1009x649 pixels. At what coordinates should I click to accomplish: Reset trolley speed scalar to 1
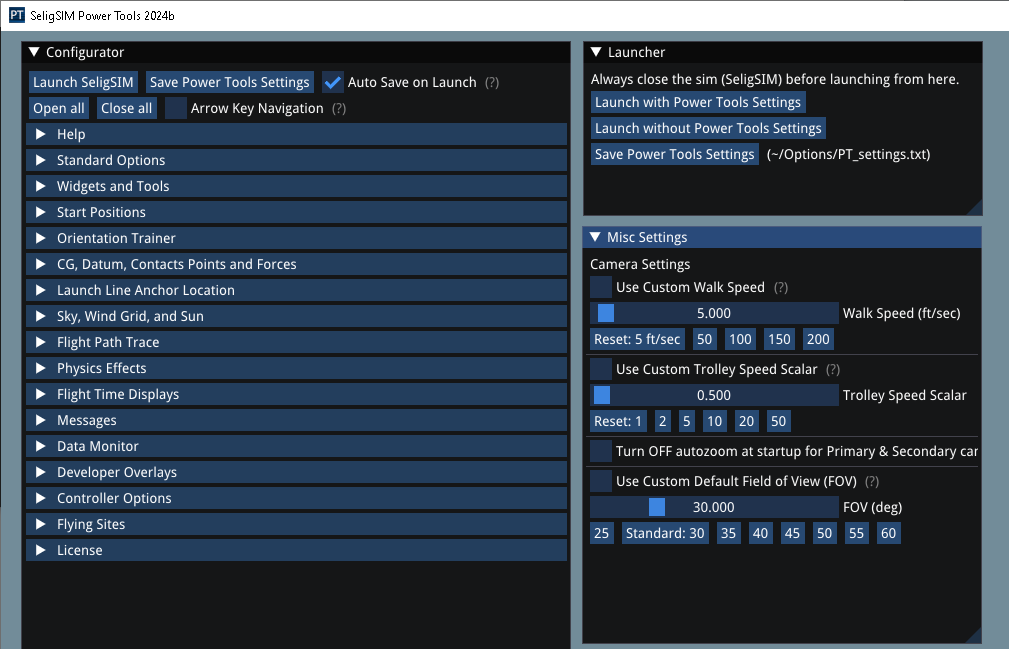618,421
